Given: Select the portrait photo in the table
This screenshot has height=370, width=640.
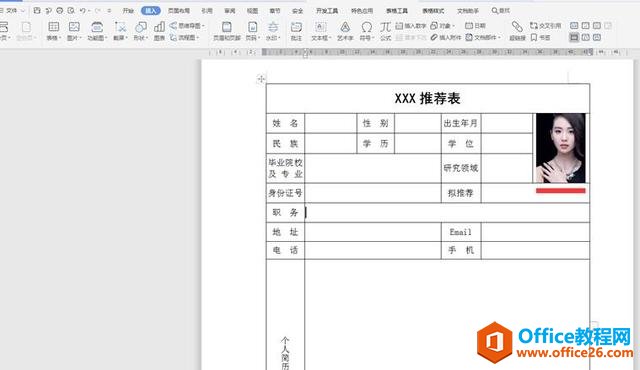Looking at the screenshot, I should point(560,148).
